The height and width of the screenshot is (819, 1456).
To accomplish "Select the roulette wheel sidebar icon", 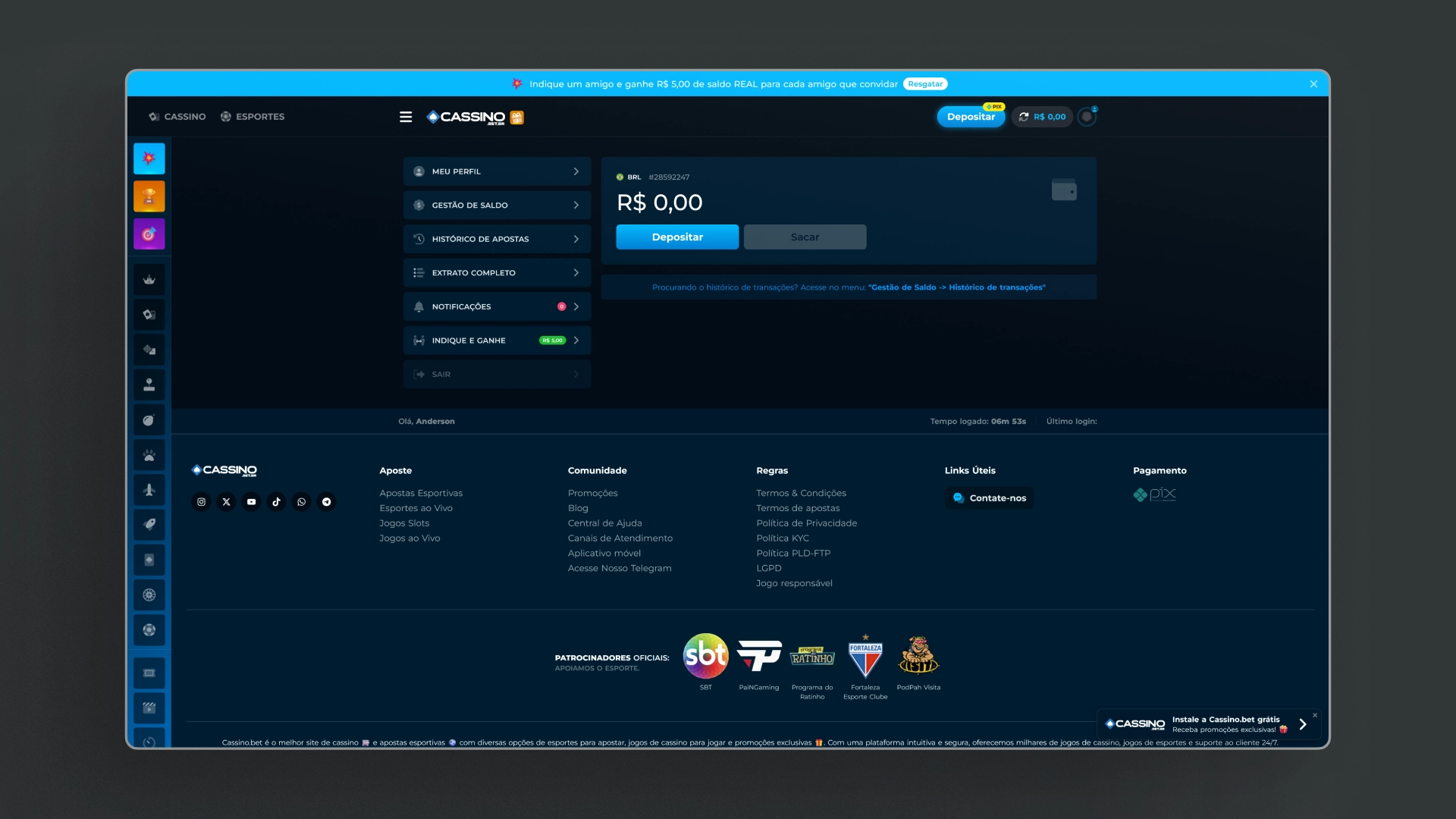I will 149,595.
